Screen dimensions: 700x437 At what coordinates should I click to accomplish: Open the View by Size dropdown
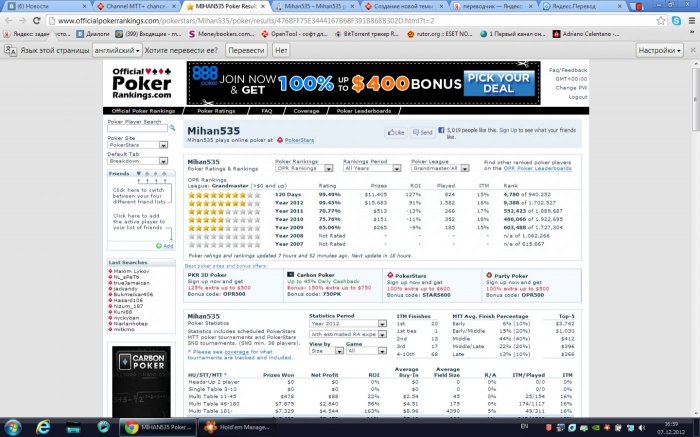click(x=326, y=351)
